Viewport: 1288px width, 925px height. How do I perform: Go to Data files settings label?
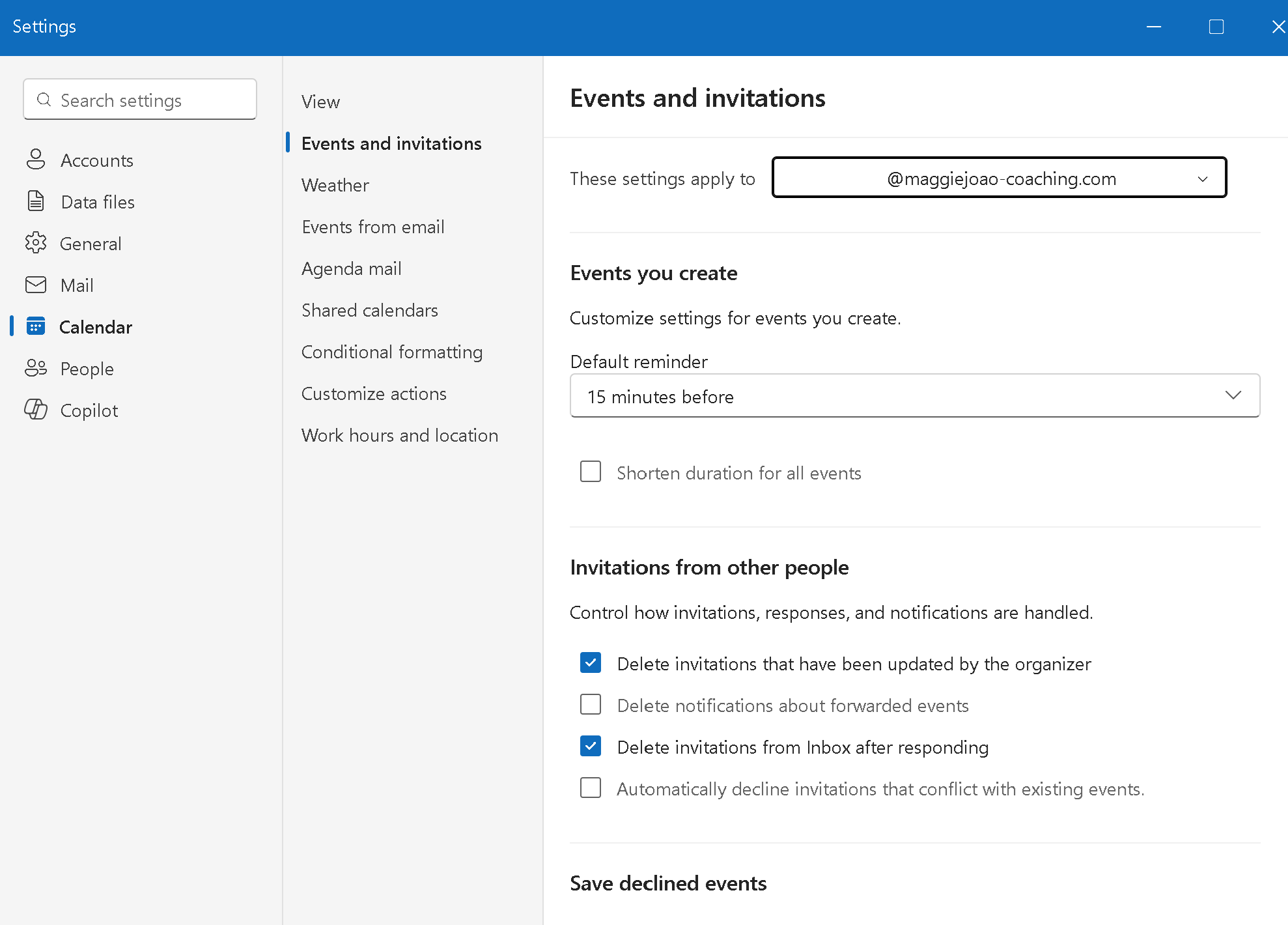[98, 202]
